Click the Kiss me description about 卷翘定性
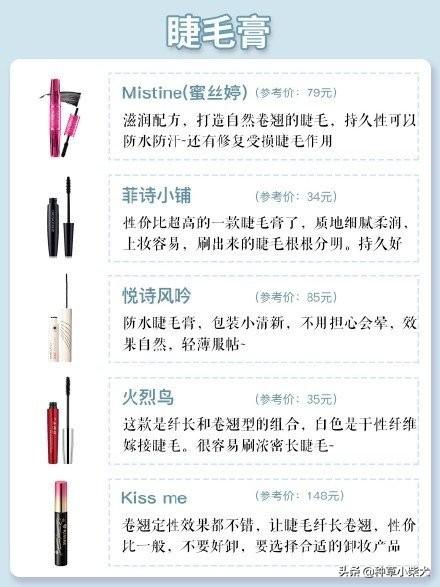Screen dimensions: 440x587 (x=268, y=536)
